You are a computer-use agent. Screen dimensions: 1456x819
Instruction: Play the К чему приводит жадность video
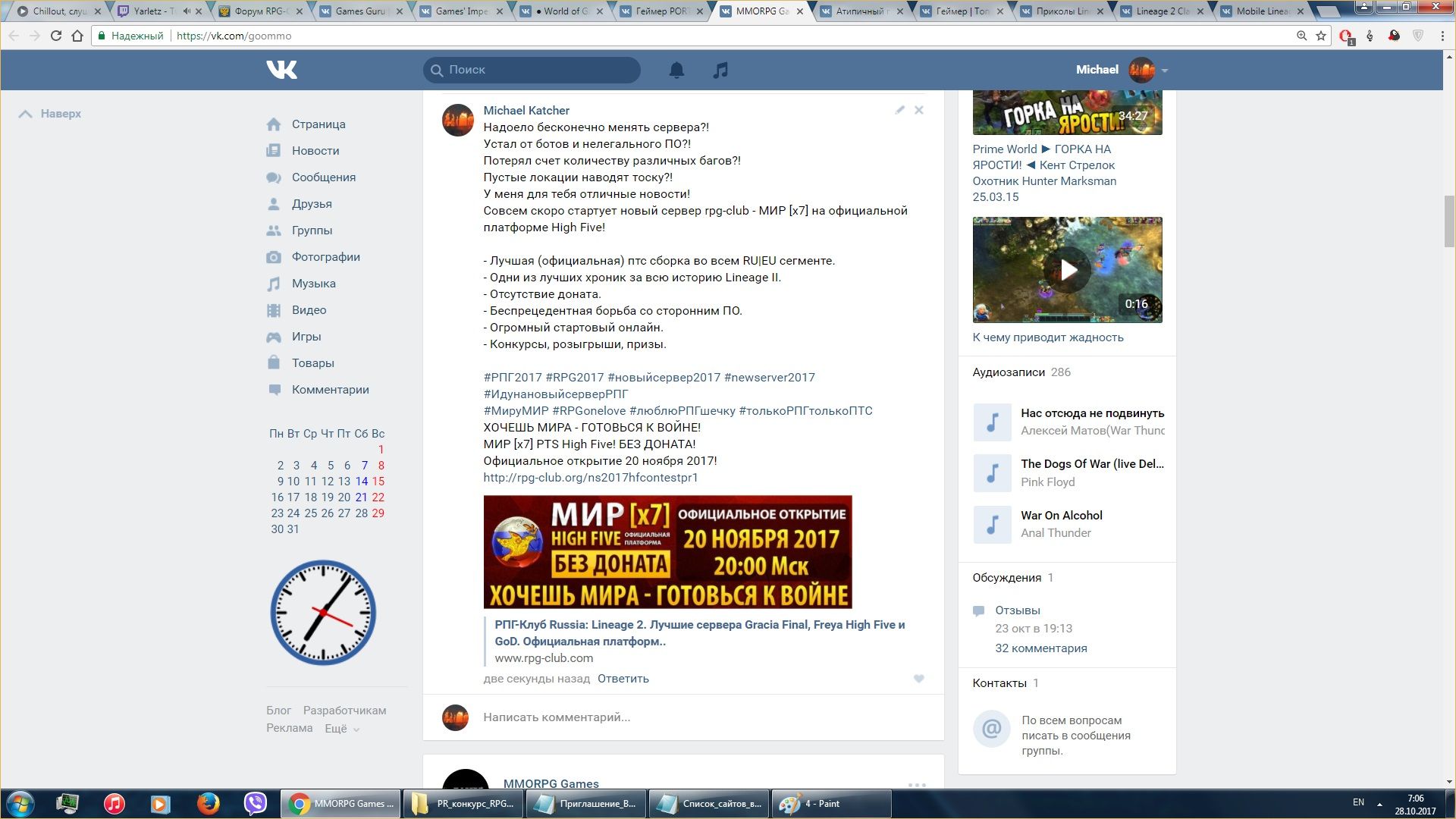1067,270
